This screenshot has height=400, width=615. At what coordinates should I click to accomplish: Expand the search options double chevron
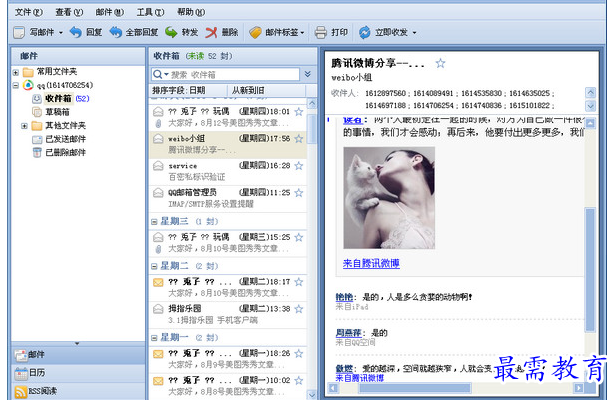(308, 74)
